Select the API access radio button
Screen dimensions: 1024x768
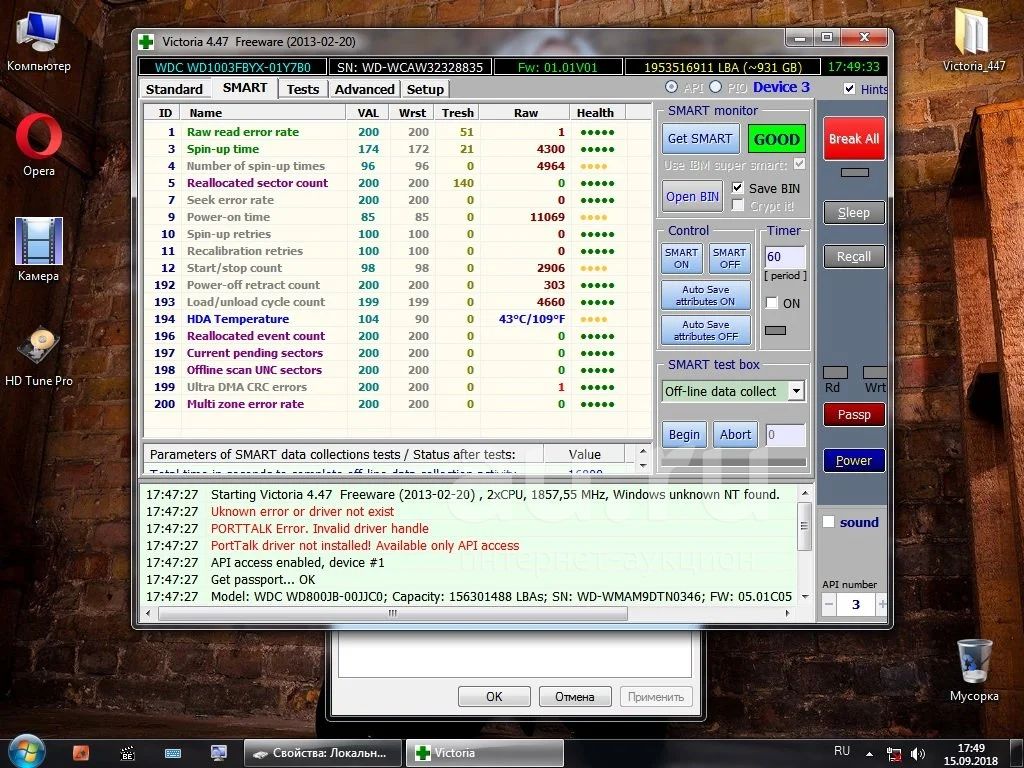click(x=671, y=87)
